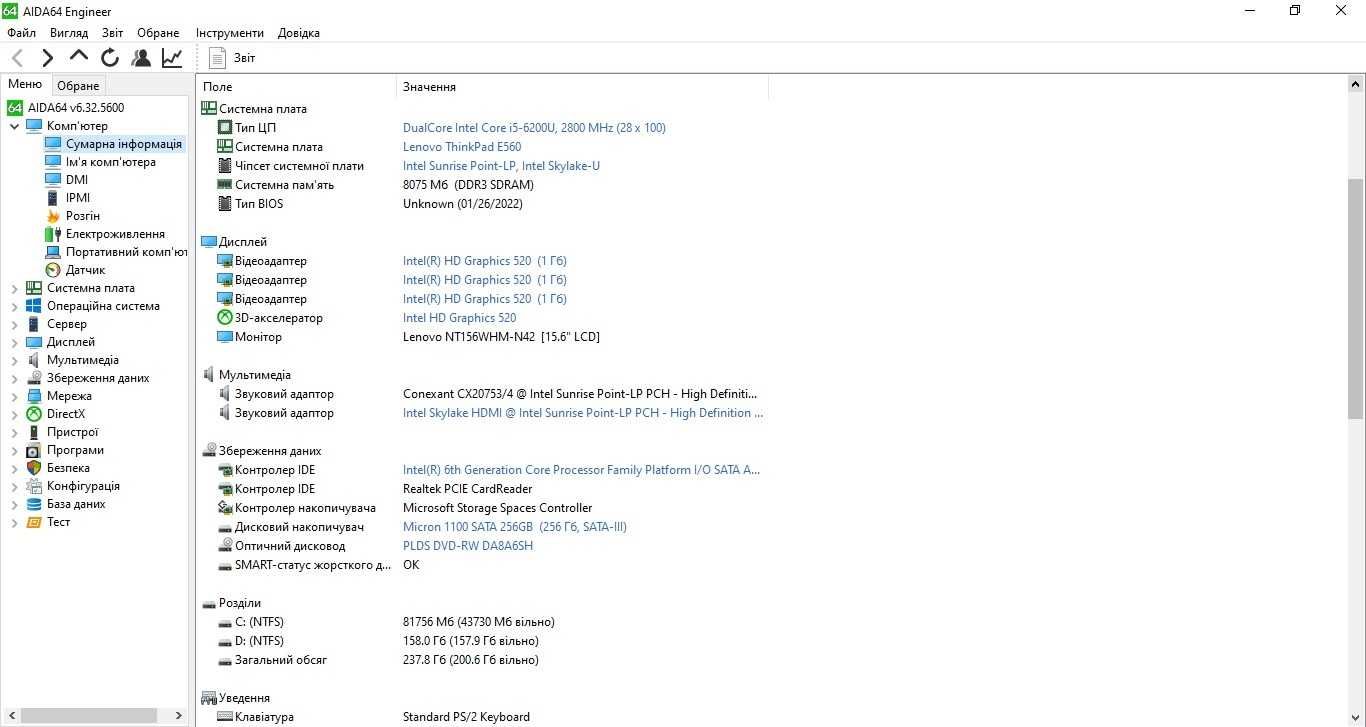Click the horizontal scrollbar in tree panel

click(88, 716)
